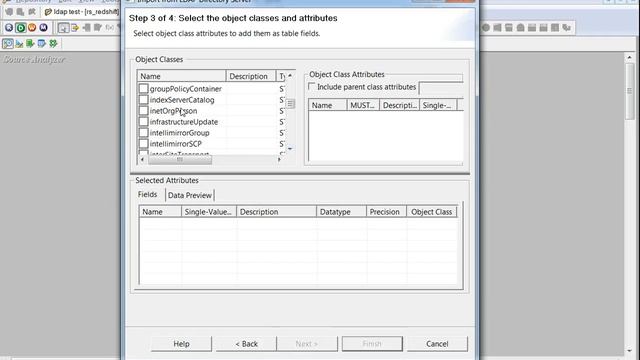Click the Object Classes vertical scrollbar thumb

pos(290,104)
